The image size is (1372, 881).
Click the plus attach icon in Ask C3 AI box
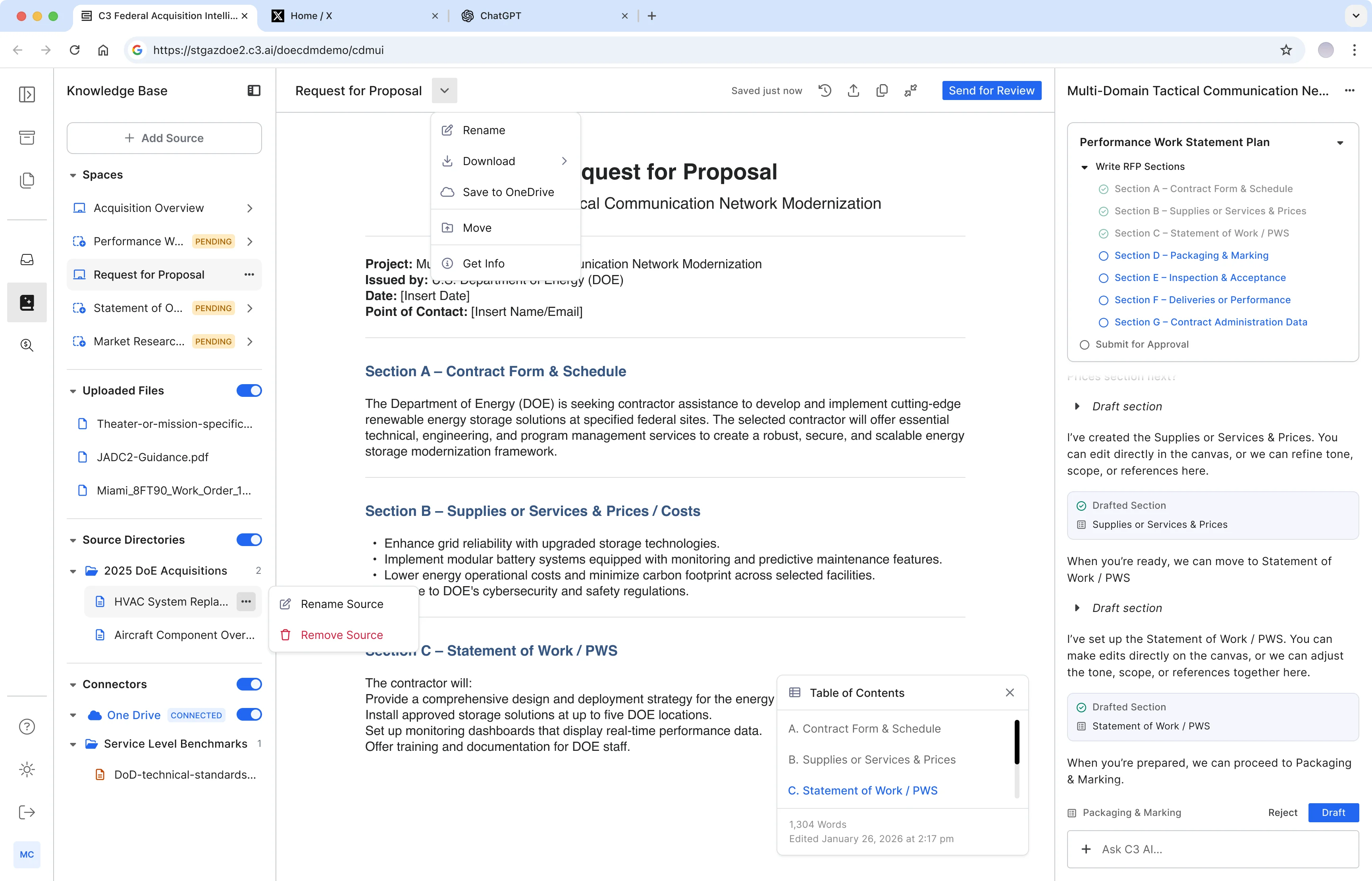coord(1086,850)
